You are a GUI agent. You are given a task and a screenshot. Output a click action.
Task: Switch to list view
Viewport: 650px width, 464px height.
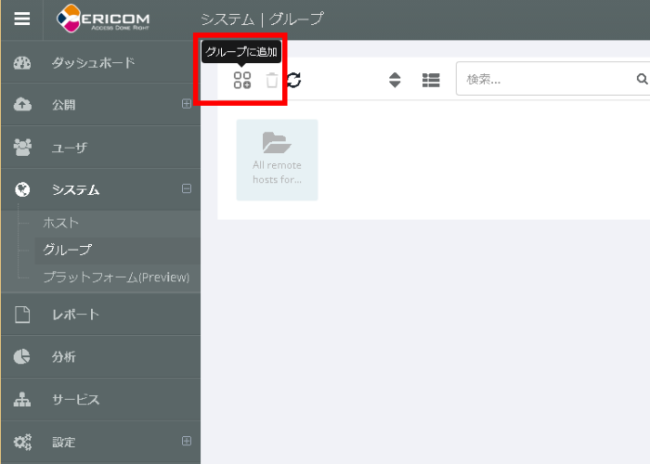point(430,80)
